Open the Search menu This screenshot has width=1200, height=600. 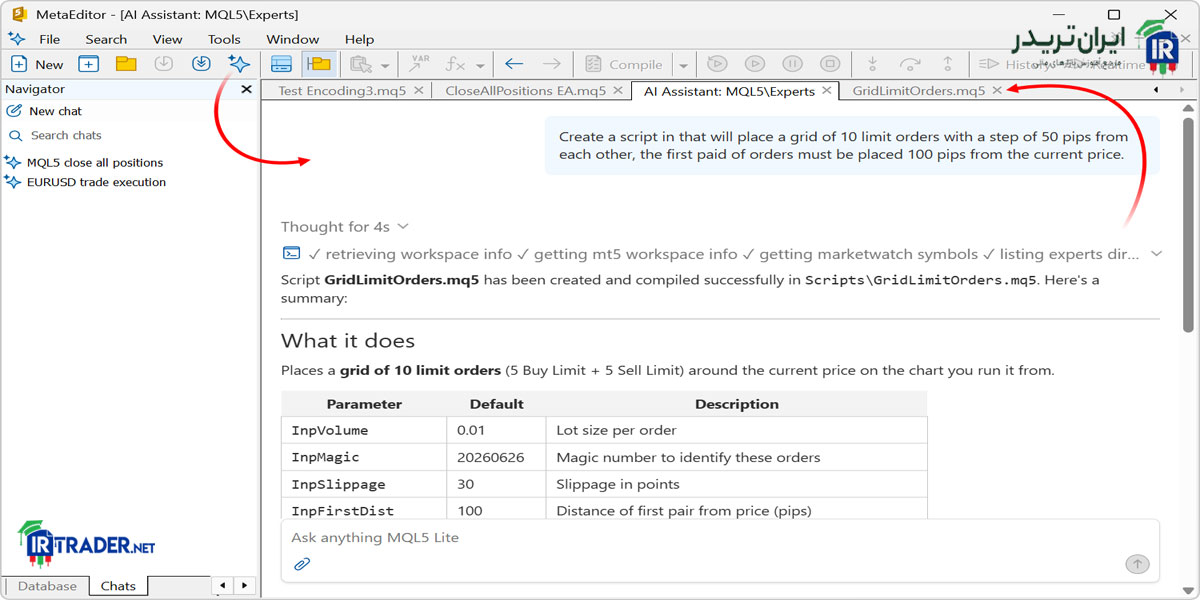(106, 39)
